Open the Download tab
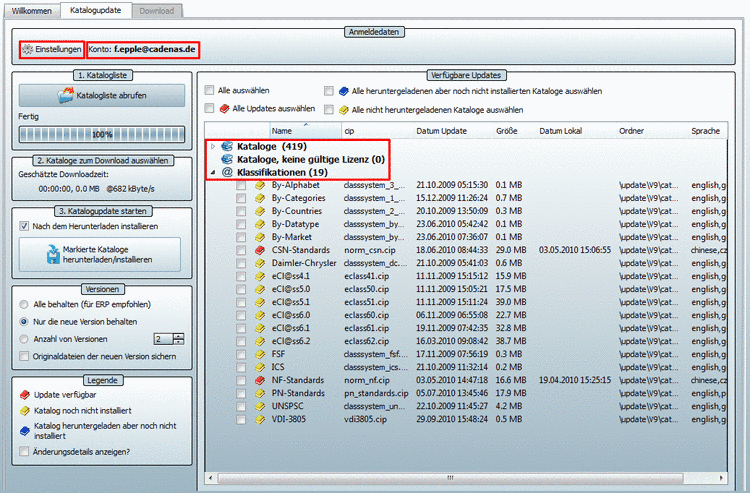Viewport: 750px width, 493px height. pyautogui.click(x=157, y=11)
